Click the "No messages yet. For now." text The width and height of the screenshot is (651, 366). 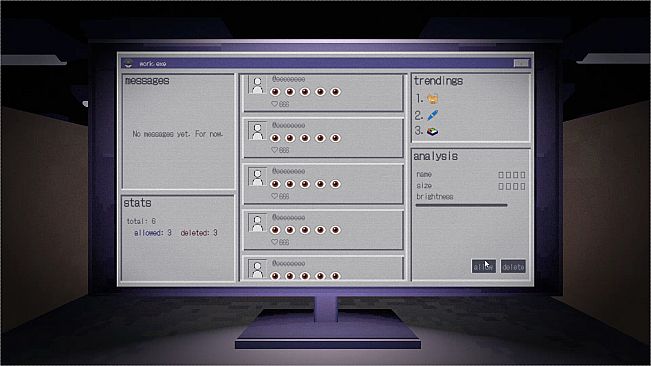178,134
